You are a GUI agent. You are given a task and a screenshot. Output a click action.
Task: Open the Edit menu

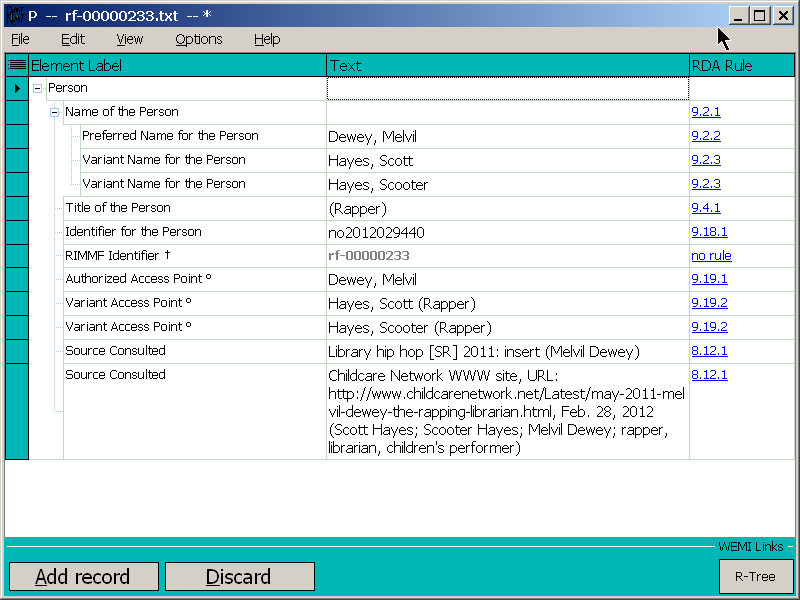pos(73,39)
